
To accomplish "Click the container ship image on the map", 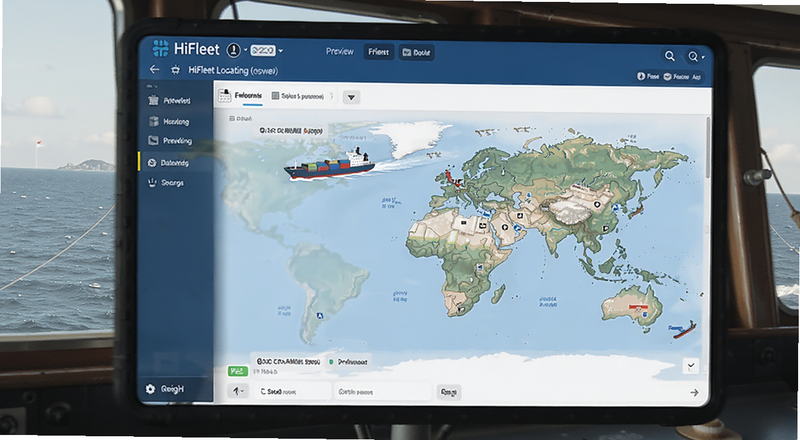I will coord(329,164).
